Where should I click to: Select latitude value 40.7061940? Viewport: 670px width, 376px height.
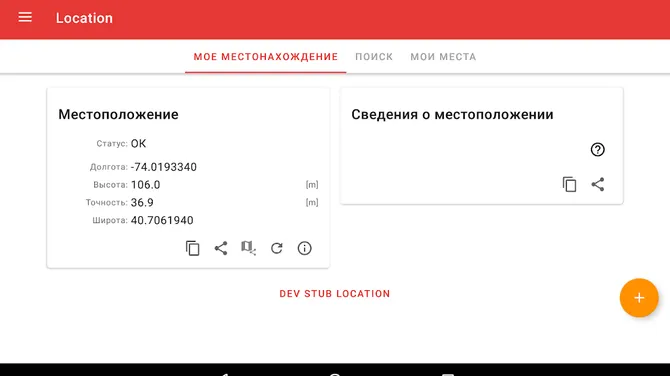pyautogui.click(x=162, y=220)
